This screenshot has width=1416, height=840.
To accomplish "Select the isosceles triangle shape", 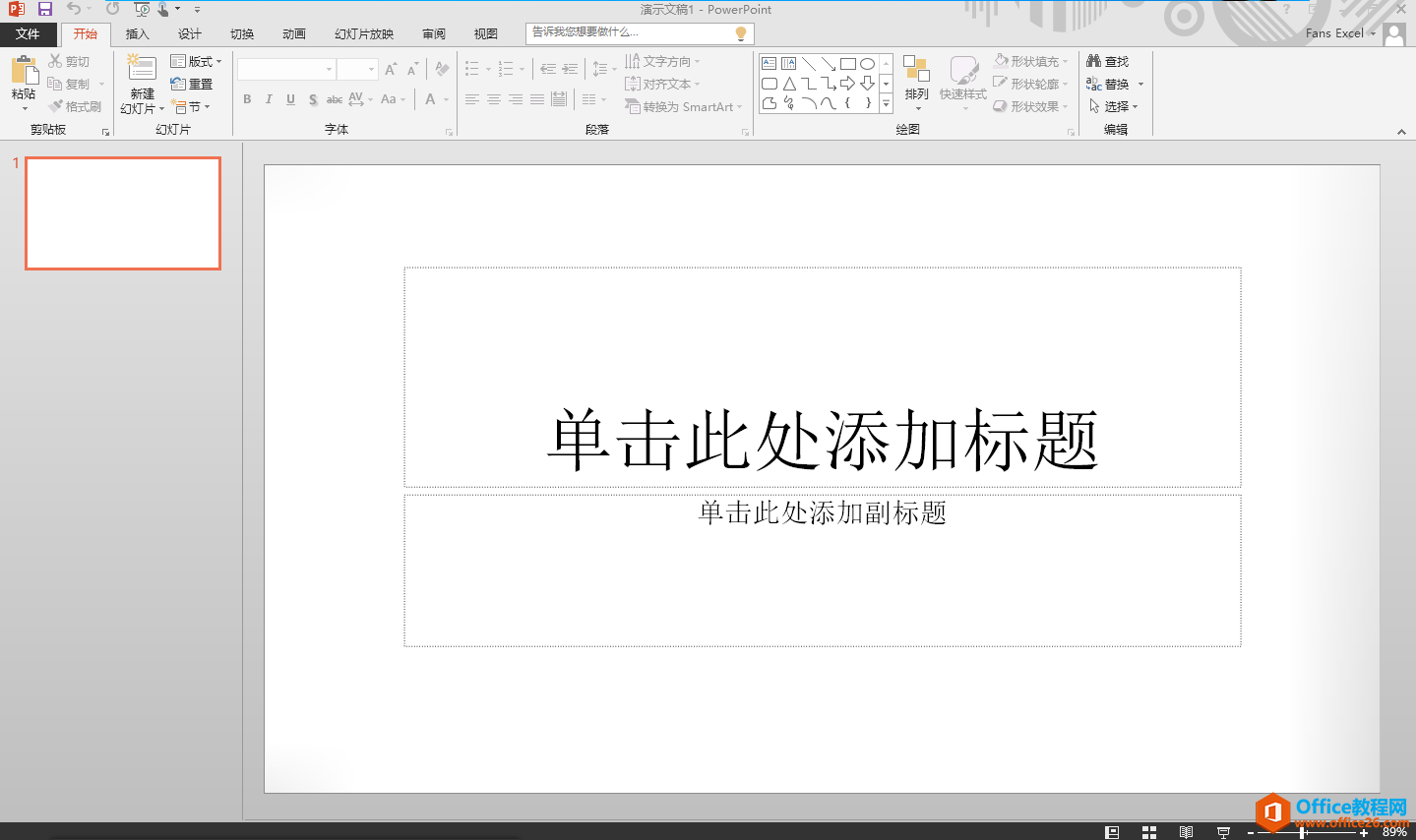I will (789, 84).
